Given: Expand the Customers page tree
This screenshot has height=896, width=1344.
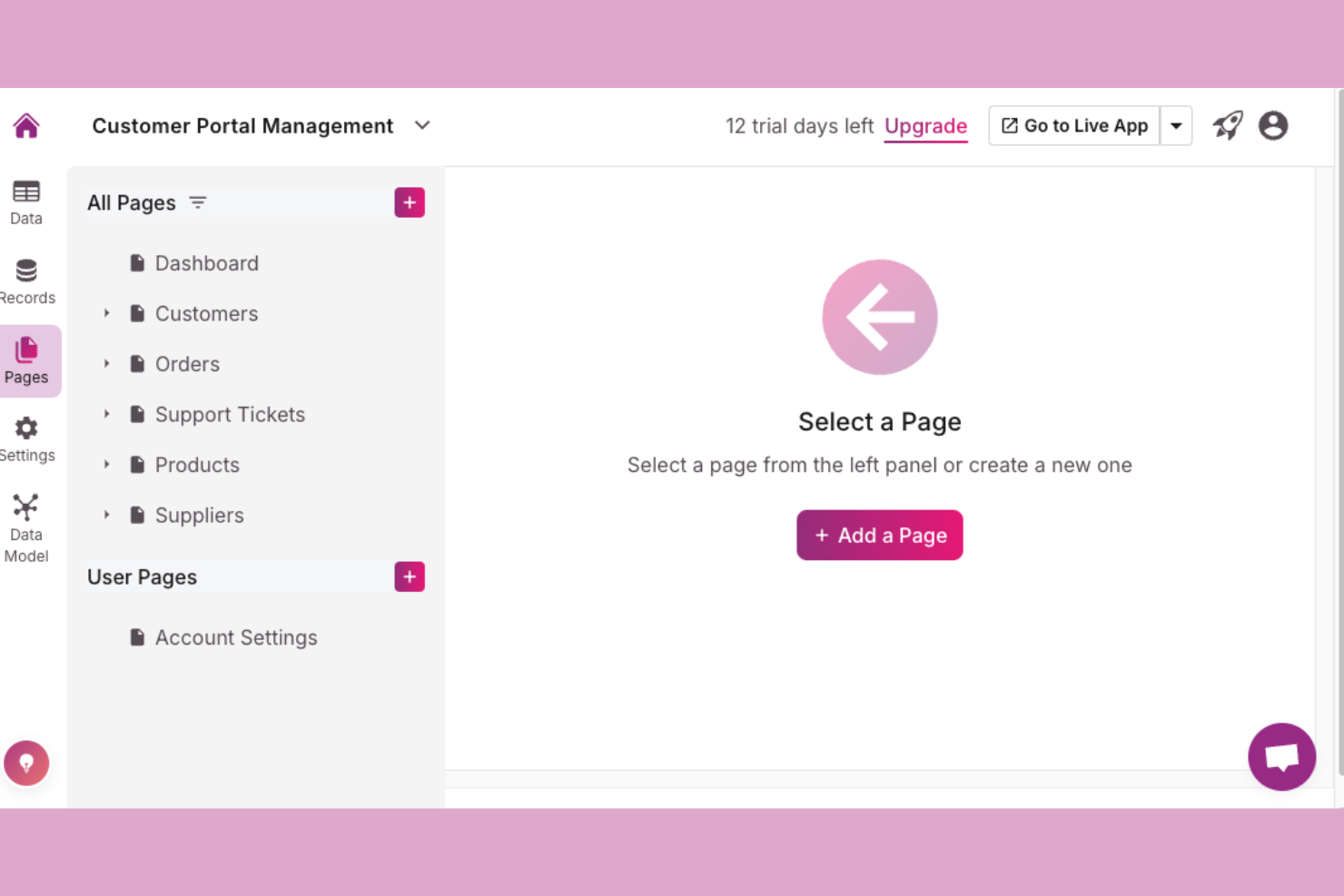Looking at the screenshot, I should [106, 313].
